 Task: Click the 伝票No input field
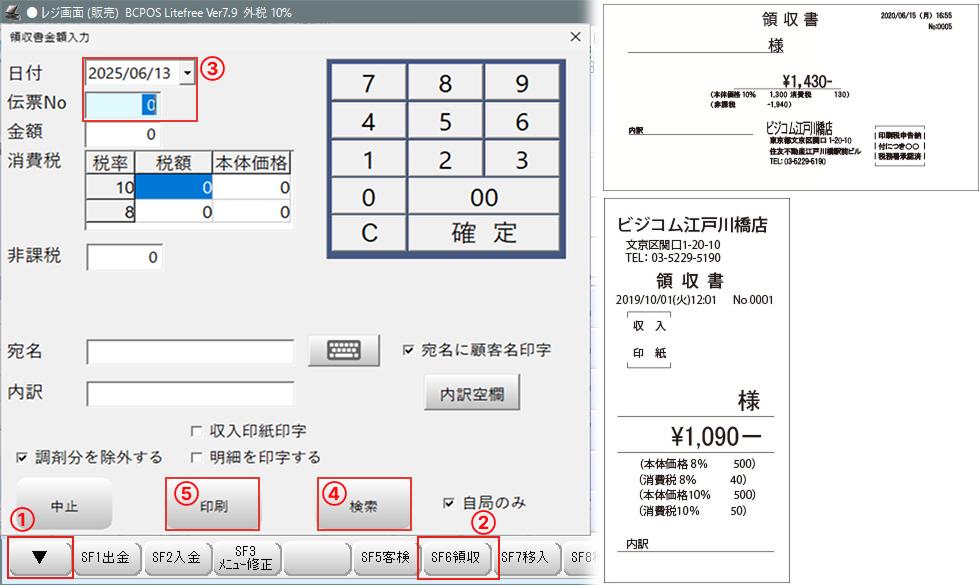122,104
